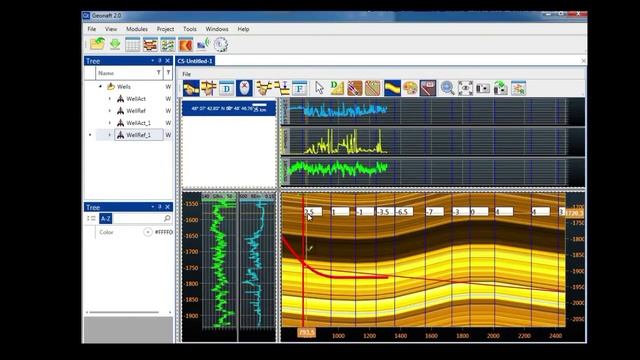Click the dip value box showing -6.5

(404, 211)
